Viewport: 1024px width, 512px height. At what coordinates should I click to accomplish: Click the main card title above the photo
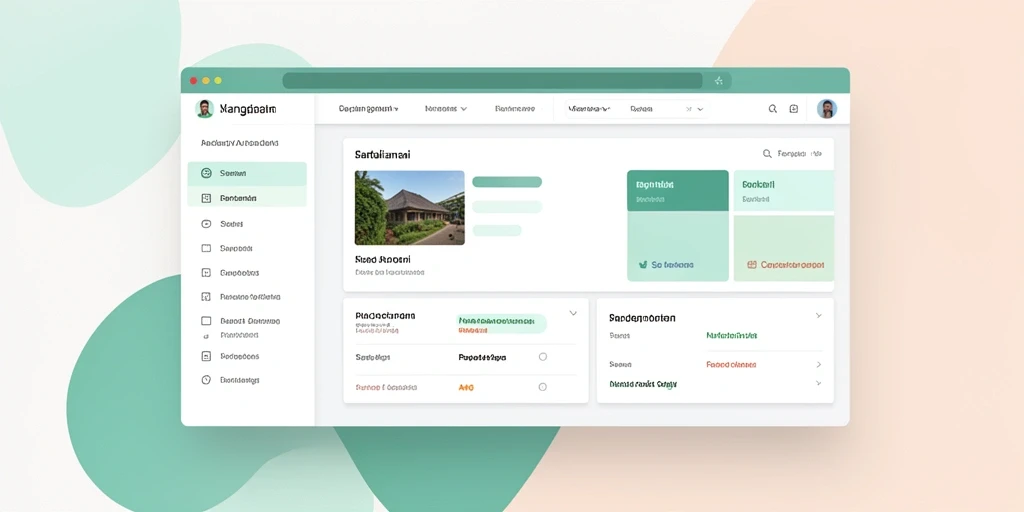(x=383, y=155)
